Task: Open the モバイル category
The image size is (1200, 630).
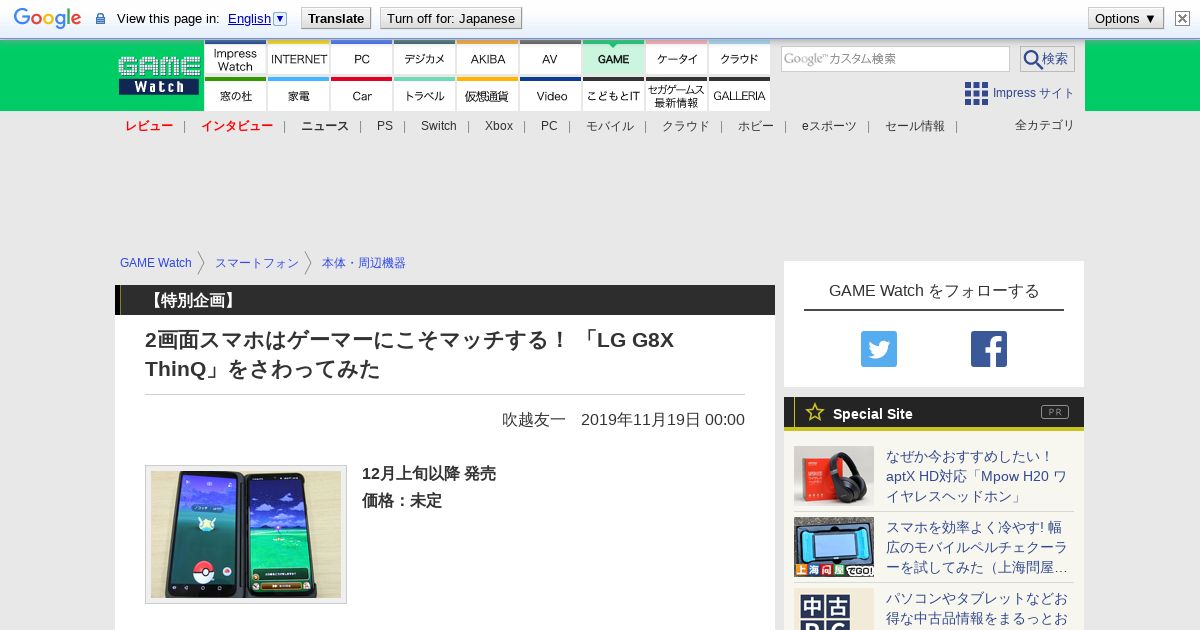Action: tap(610, 126)
